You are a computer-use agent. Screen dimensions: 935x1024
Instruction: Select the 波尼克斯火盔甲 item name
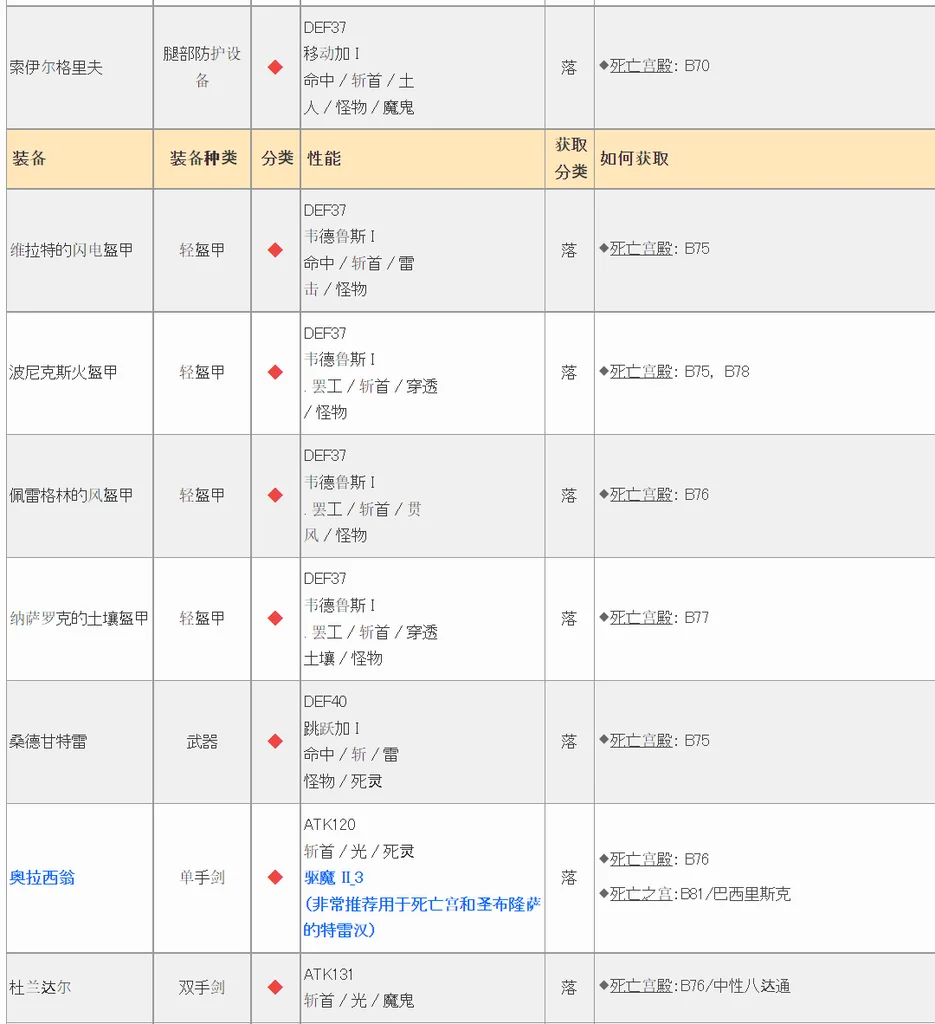point(63,372)
